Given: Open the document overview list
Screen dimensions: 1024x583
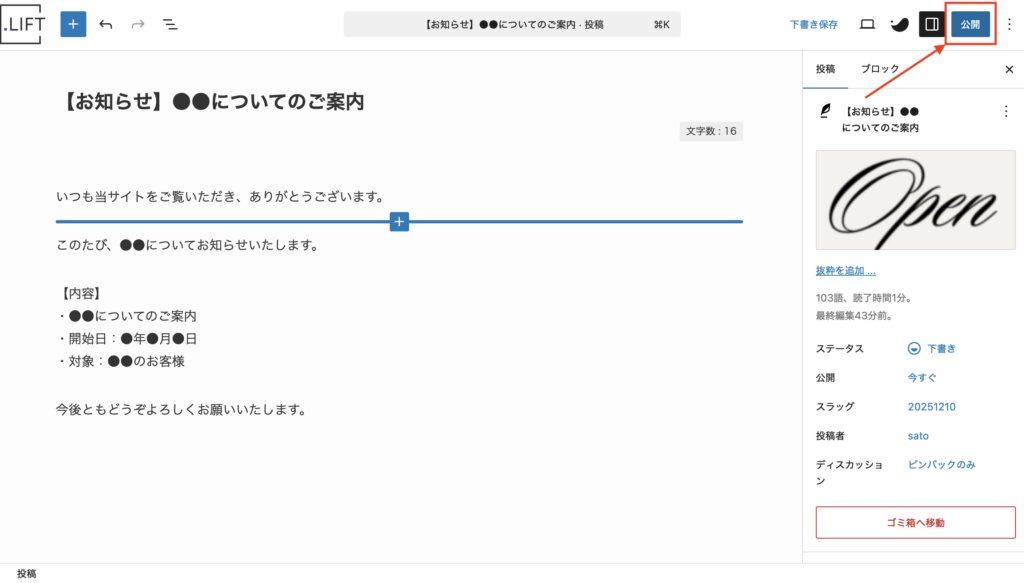Looking at the screenshot, I should pos(170,24).
